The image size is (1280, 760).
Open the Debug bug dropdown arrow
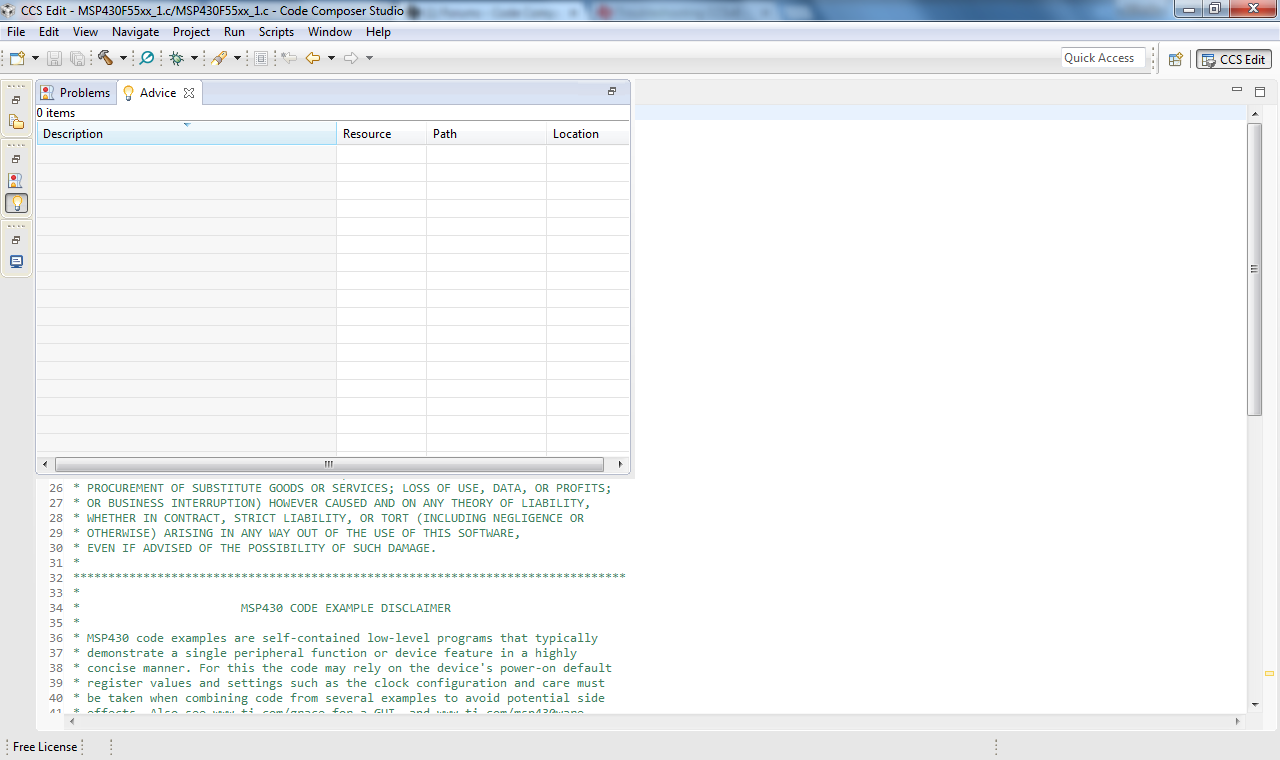pyautogui.click(x=195, y=58)
